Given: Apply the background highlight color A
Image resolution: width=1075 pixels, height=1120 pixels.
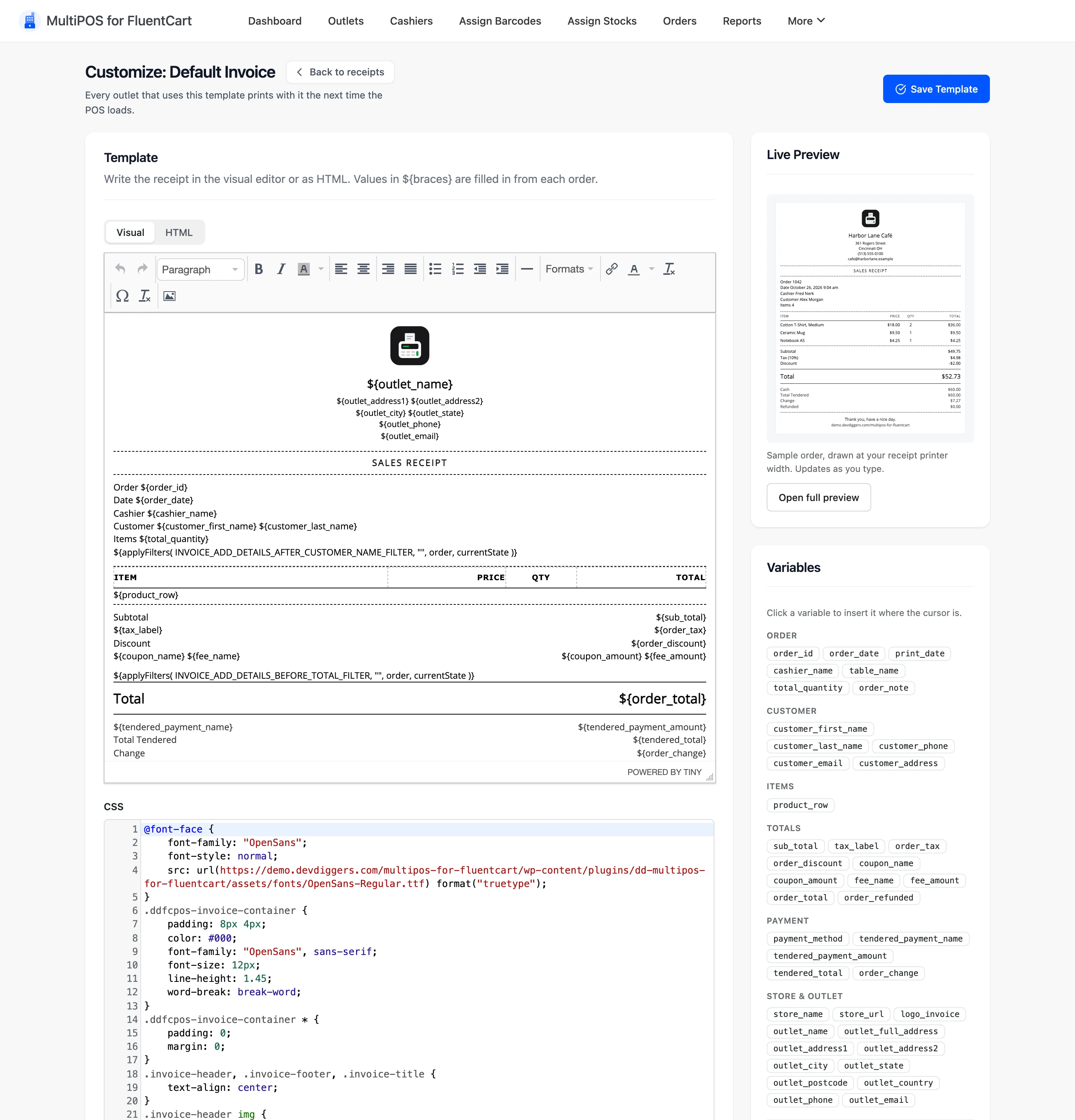Looking at the screenshot, I should click(x=304, y=269).
